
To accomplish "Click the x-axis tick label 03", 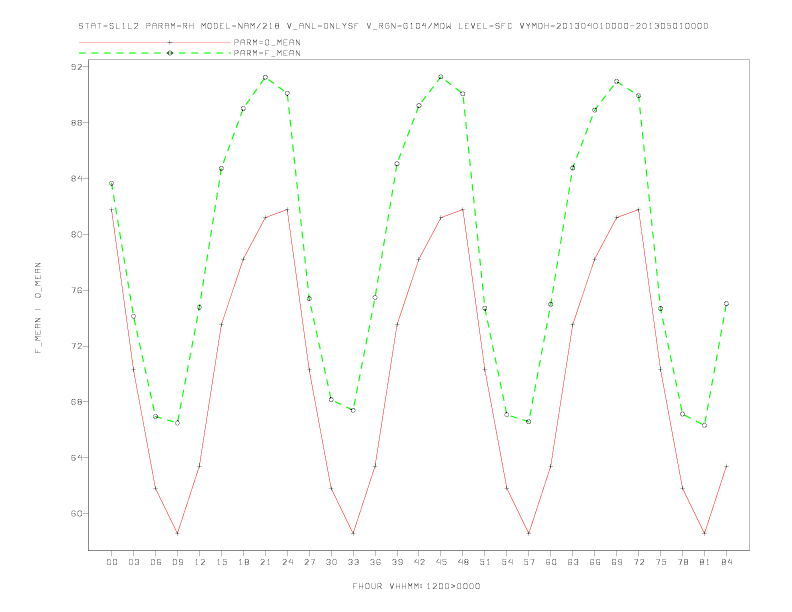I will (133, 562).
